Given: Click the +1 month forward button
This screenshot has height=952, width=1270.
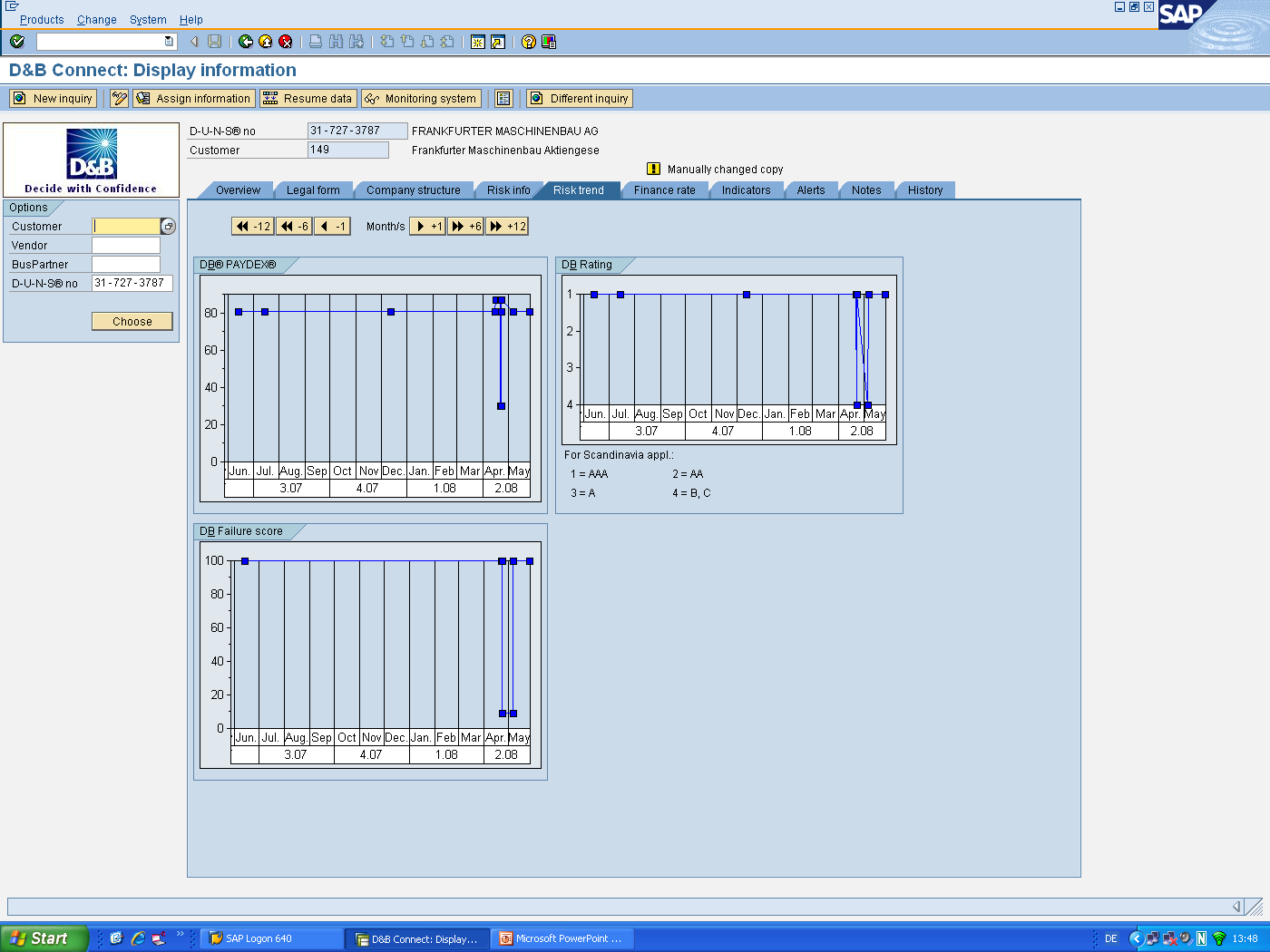Looking at the screenshot, I should coord(427,227).
